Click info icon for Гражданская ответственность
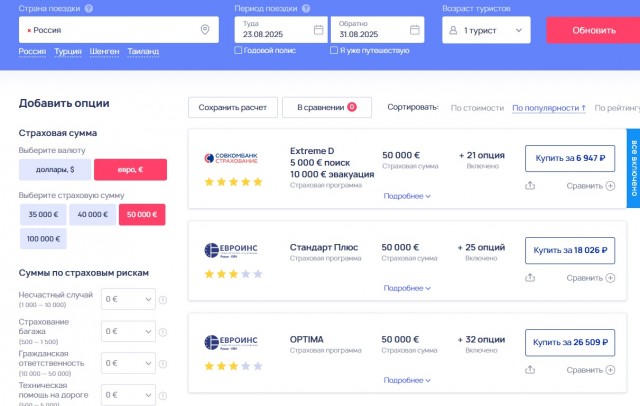 (x=162, y=364)
